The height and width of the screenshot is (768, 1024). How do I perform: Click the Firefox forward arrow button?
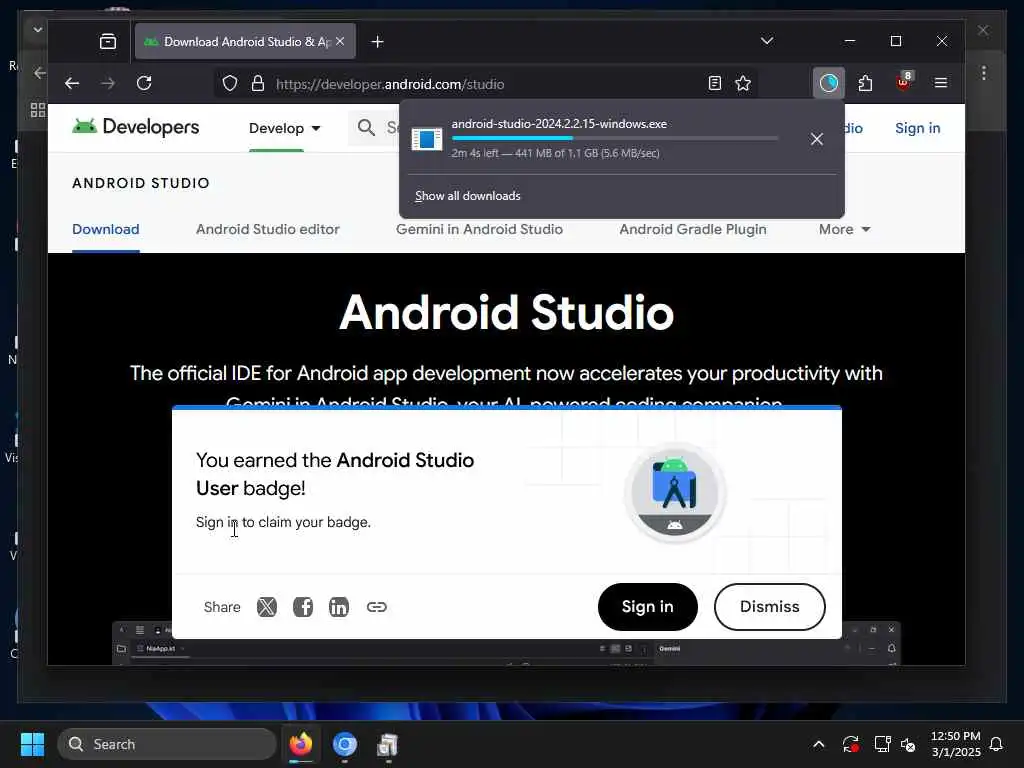108,83
